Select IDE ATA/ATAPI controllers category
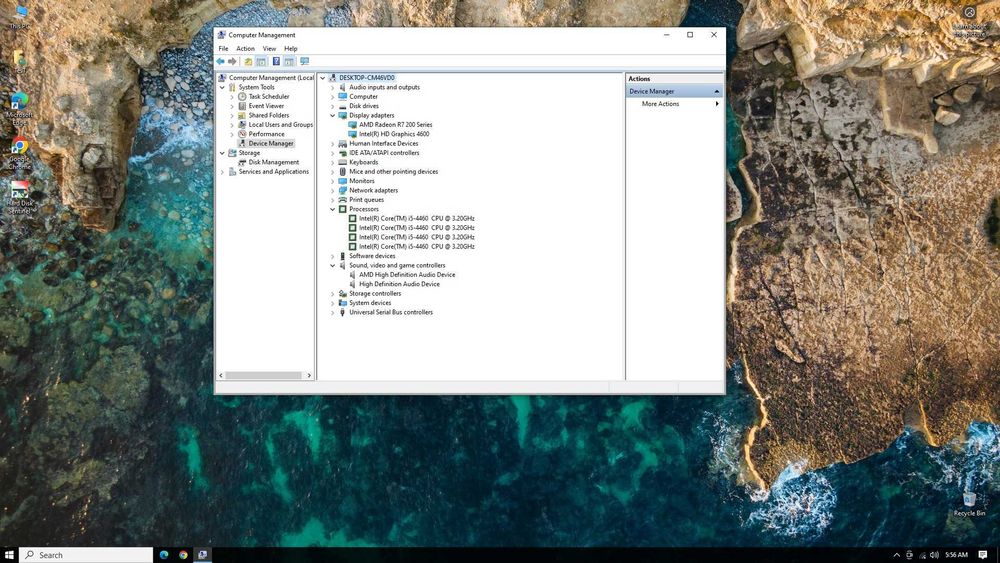 click(384, 153)
